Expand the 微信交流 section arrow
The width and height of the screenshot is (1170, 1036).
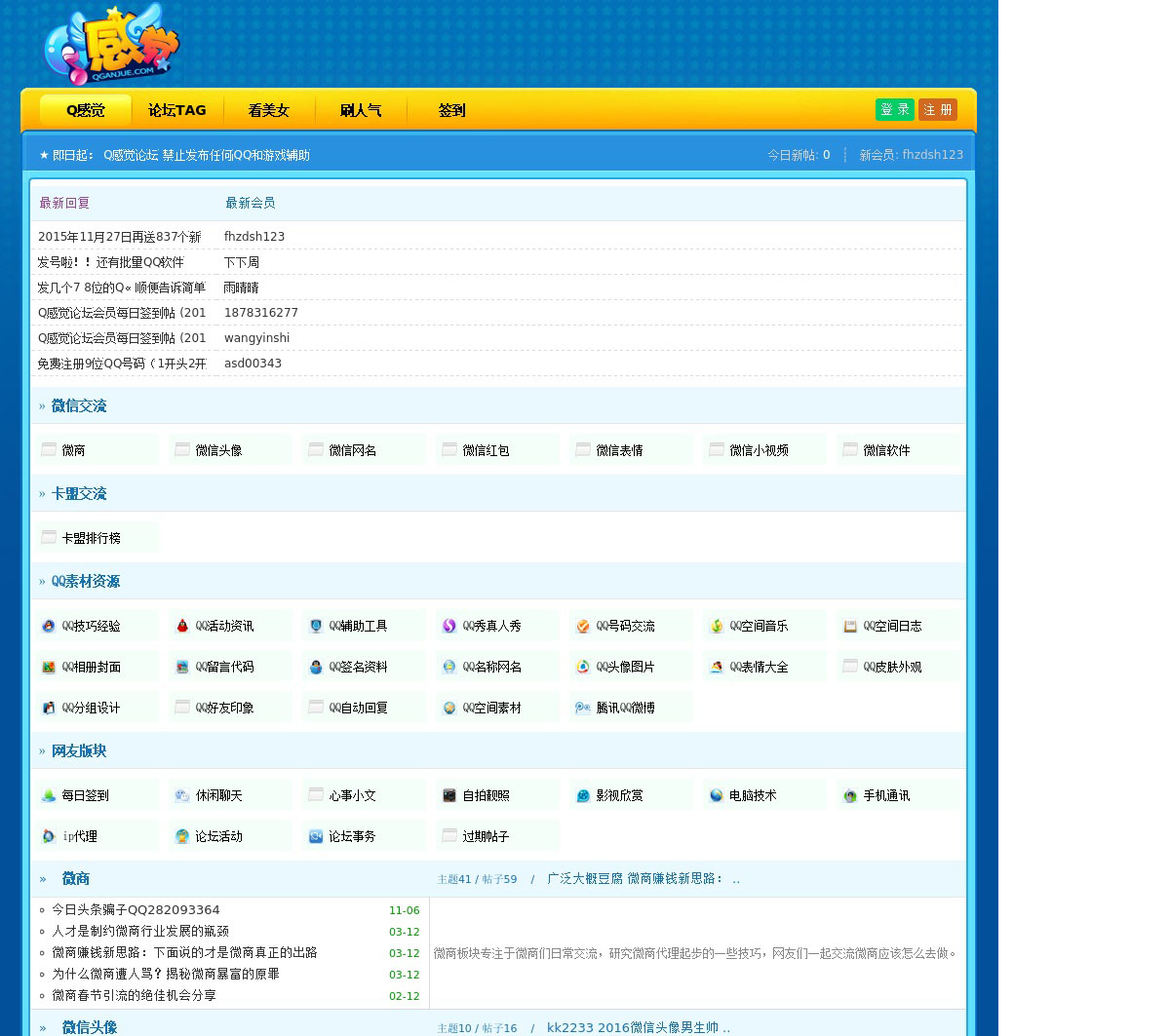[42, 406]
